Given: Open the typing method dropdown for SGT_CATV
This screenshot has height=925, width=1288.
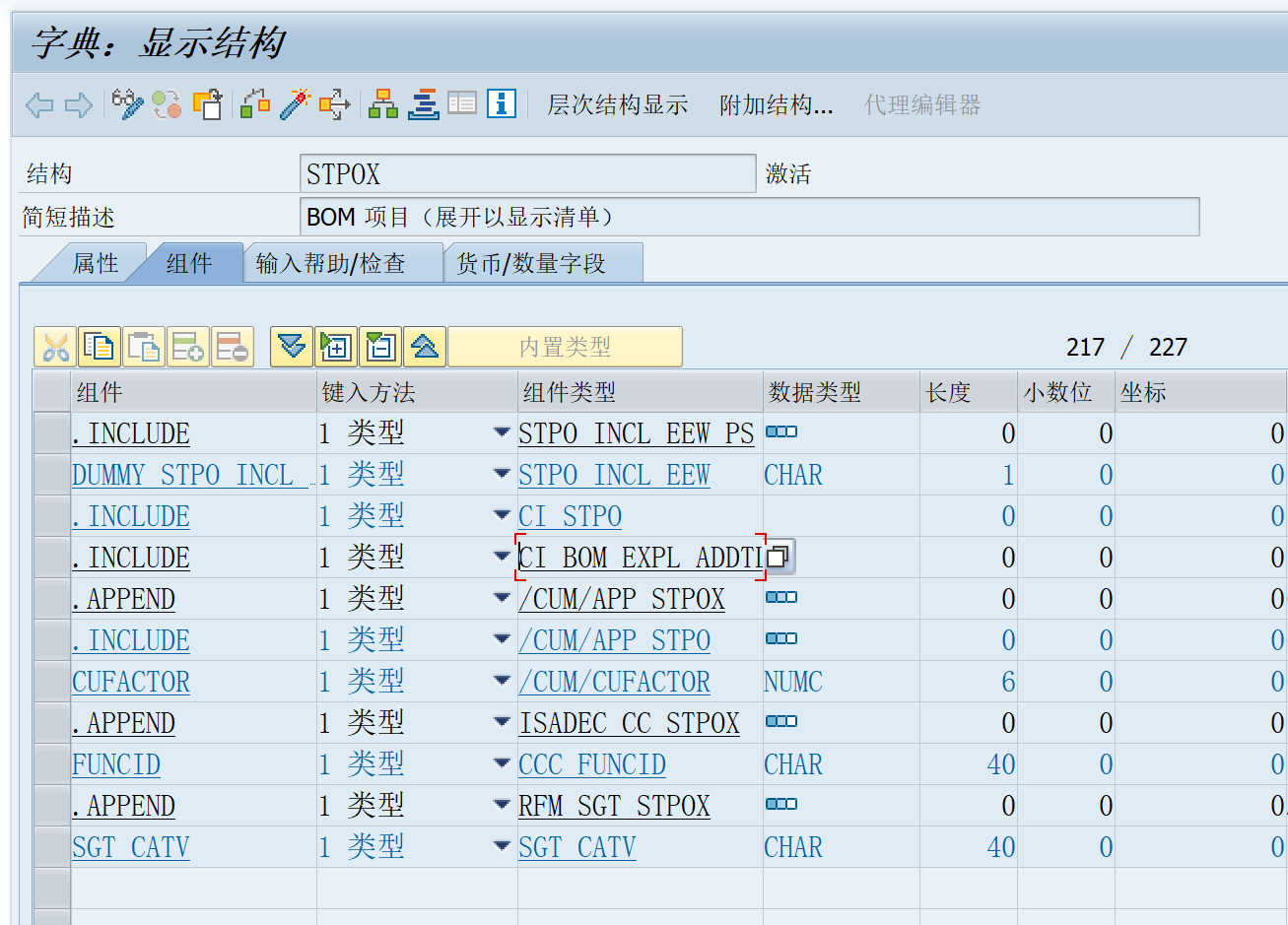Looking at the screenshot, I should pos(503,846).
